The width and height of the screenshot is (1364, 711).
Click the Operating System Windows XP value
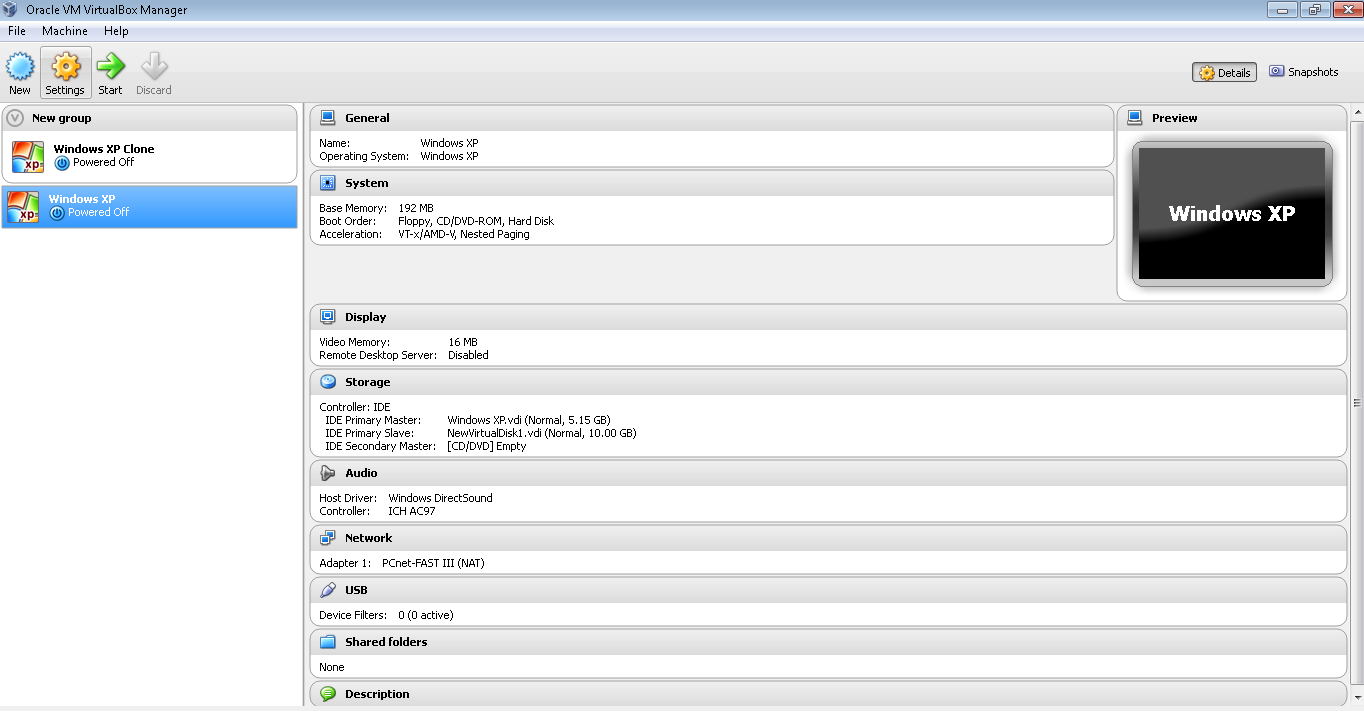449,156
